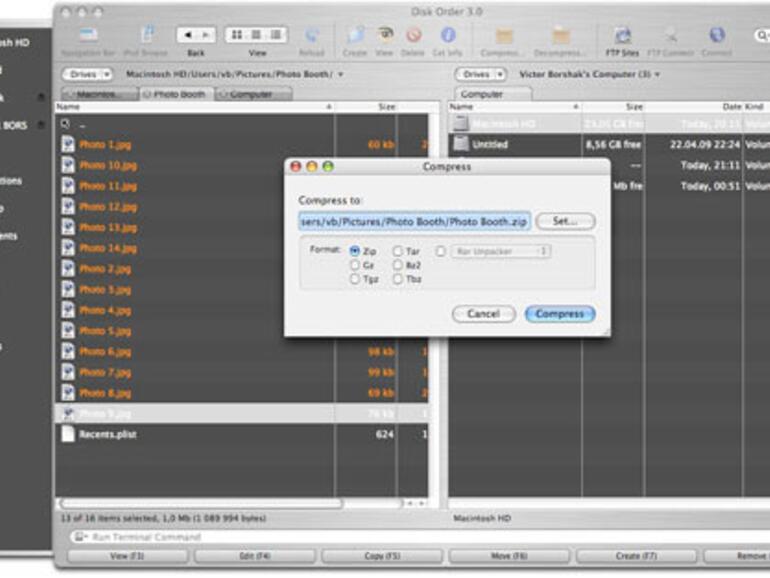Click the Recents.plist document icon

[x=68, y=434]
